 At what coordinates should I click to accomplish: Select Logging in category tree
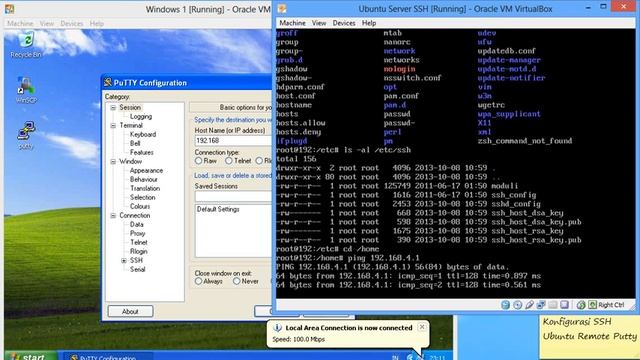pos(141,117)
